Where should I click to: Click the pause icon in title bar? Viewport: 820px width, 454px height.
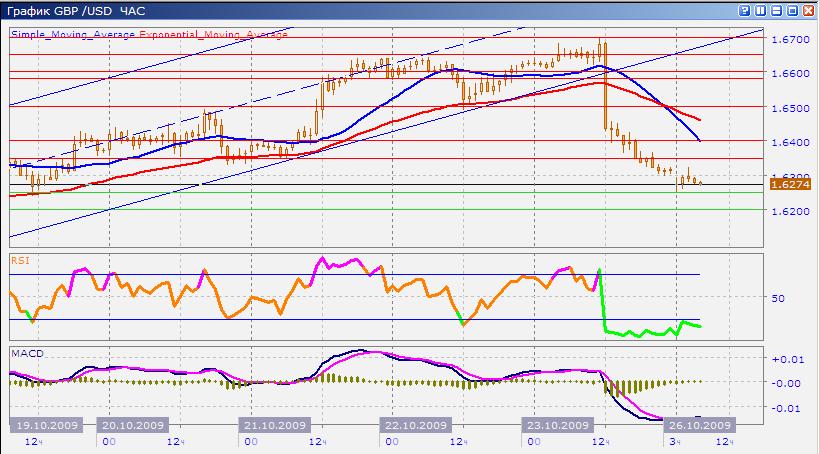point(760,10)
